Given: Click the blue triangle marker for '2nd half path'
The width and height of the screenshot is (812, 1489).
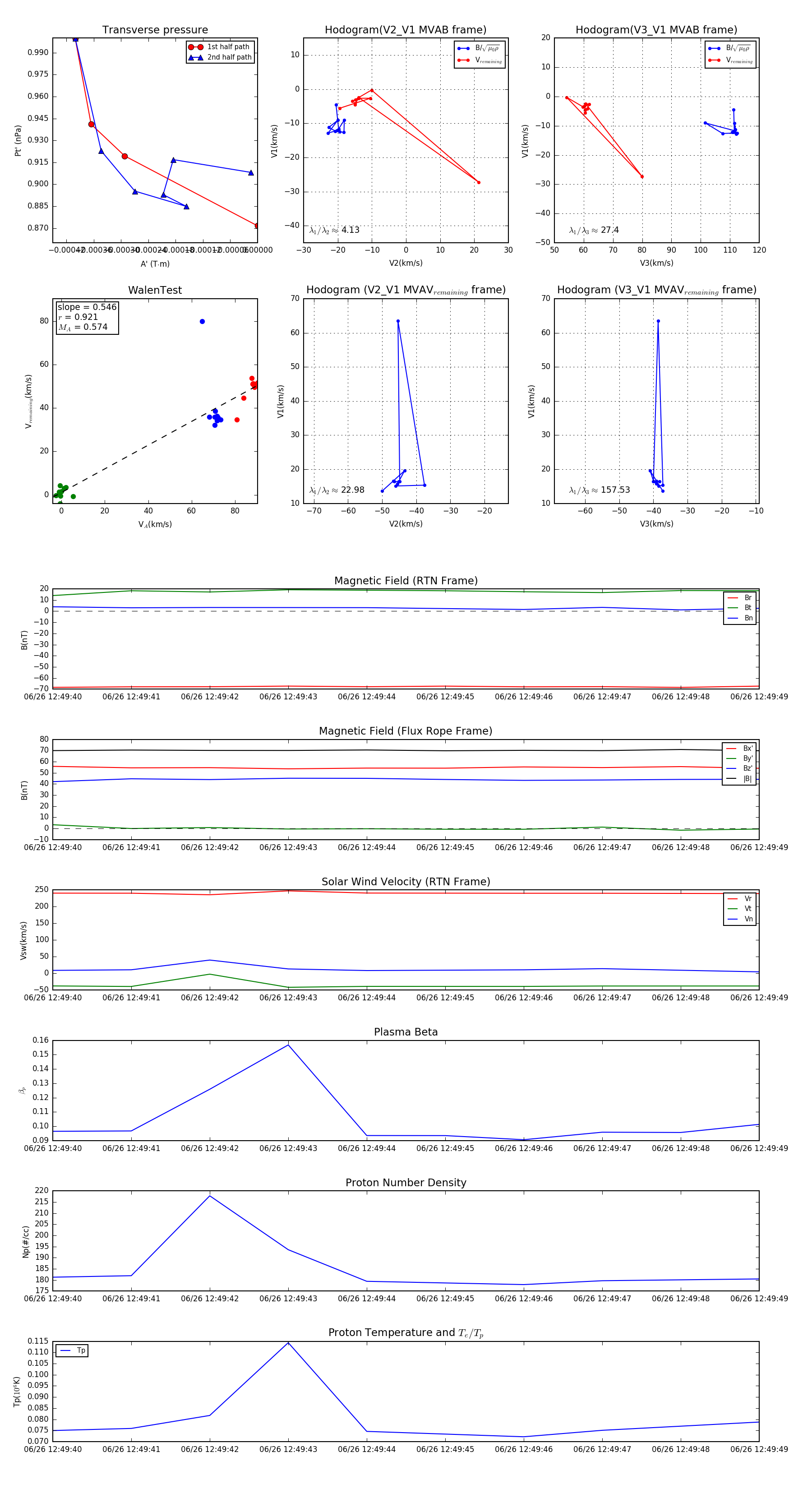Looking at the screenshot, I should pyautogui.click(x=195, y=57).
